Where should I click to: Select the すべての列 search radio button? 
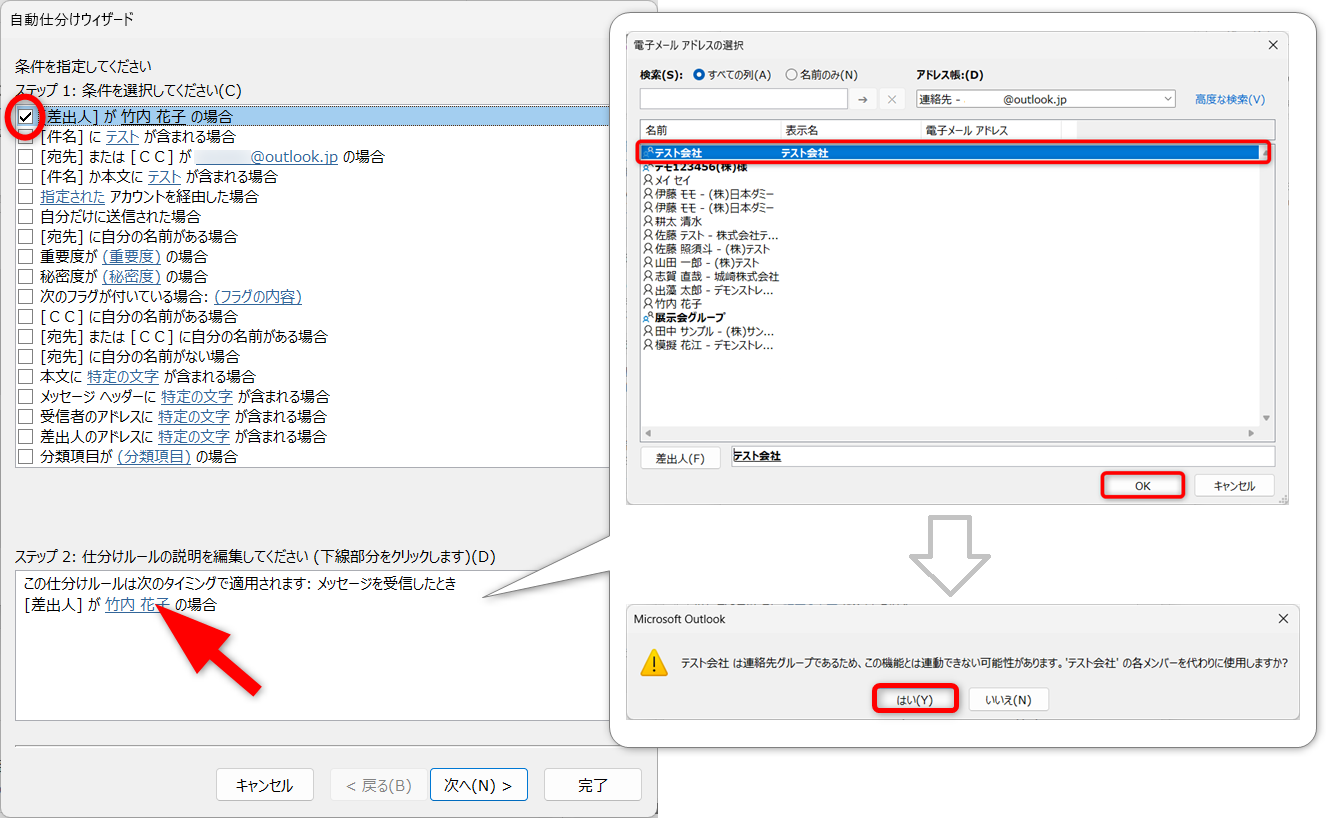(x=699, y=75)
